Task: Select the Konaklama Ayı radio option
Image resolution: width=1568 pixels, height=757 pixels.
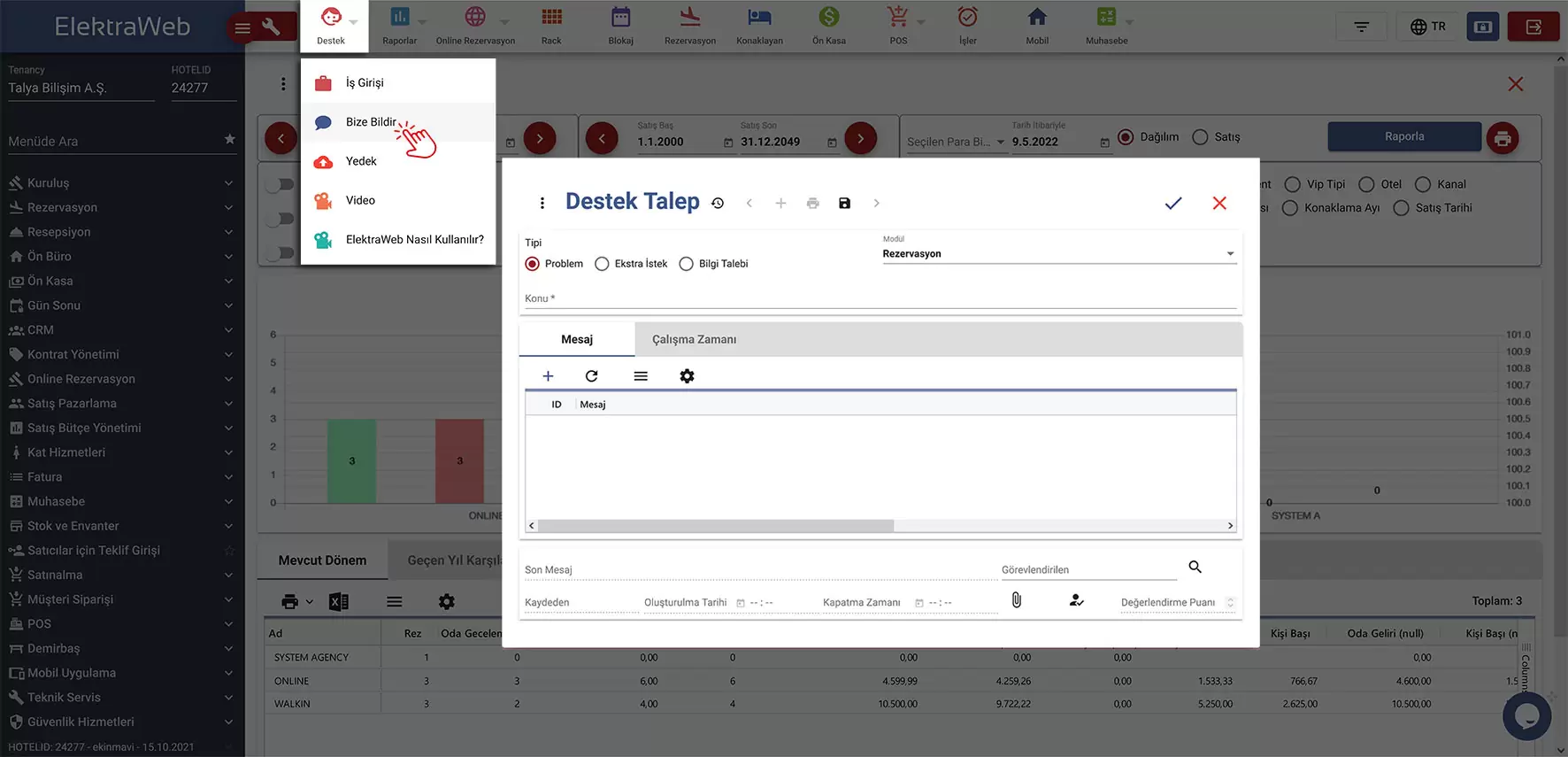Action: (1290, 208)
